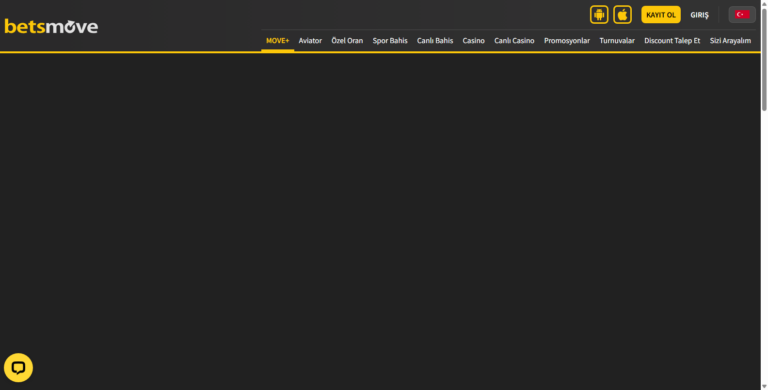Click the vertical scrollbar thumb
The image size is (768, 390).
pos(764,59)
